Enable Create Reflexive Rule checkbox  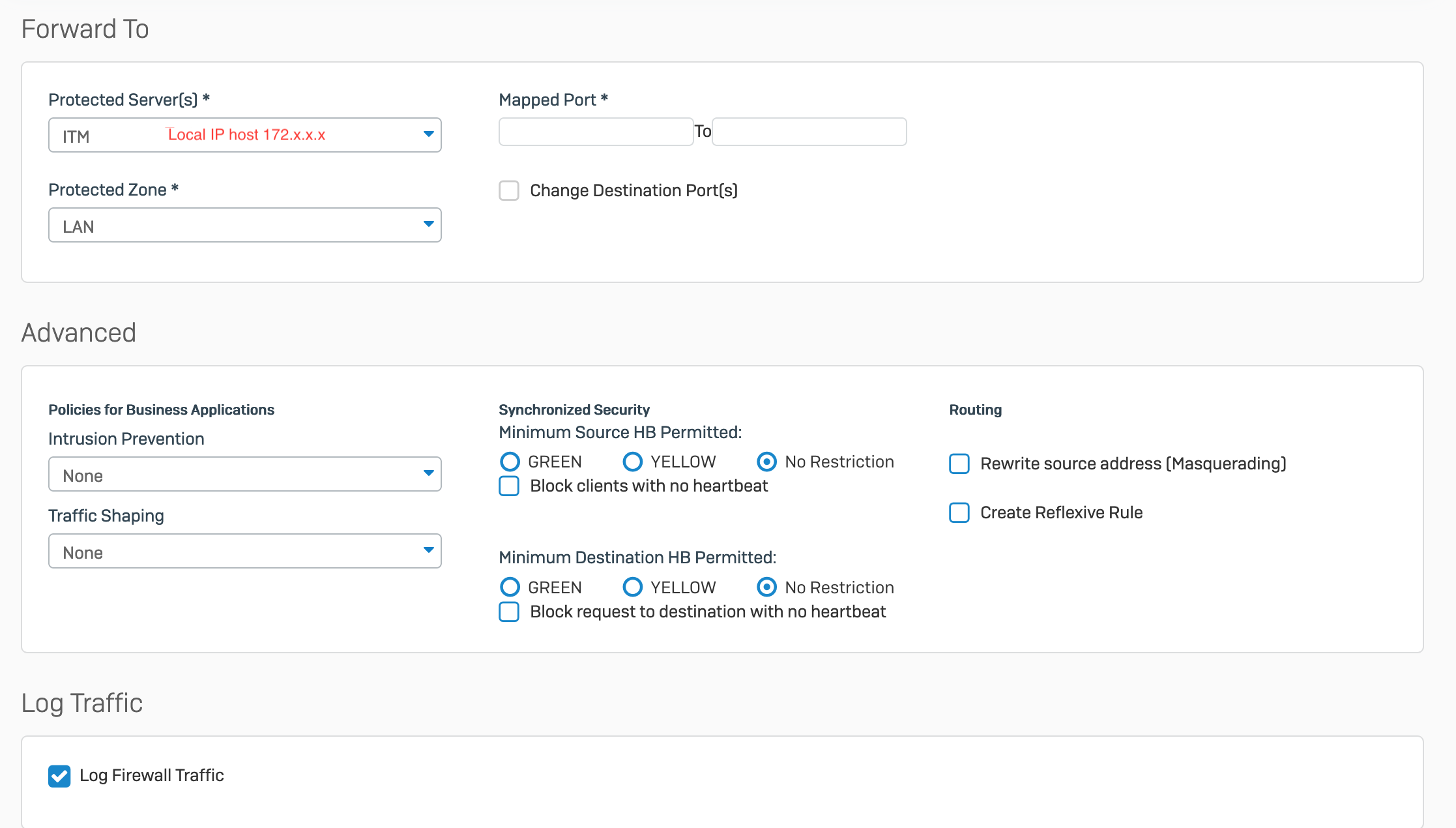(x=959, y=512)
